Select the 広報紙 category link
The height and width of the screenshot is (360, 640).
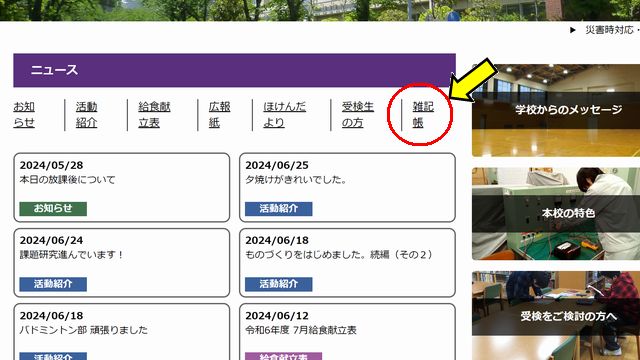[x=220, y=115]
